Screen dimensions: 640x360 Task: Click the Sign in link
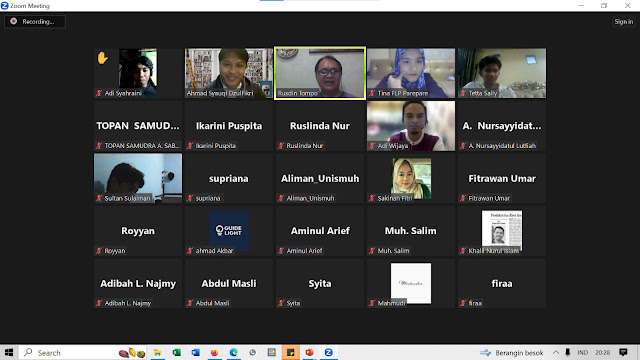(624, 22)
